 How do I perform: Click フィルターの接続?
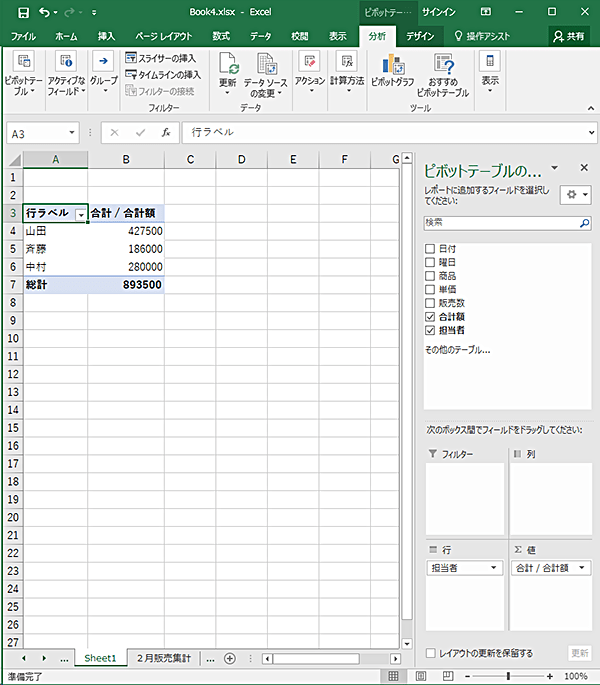160,91
